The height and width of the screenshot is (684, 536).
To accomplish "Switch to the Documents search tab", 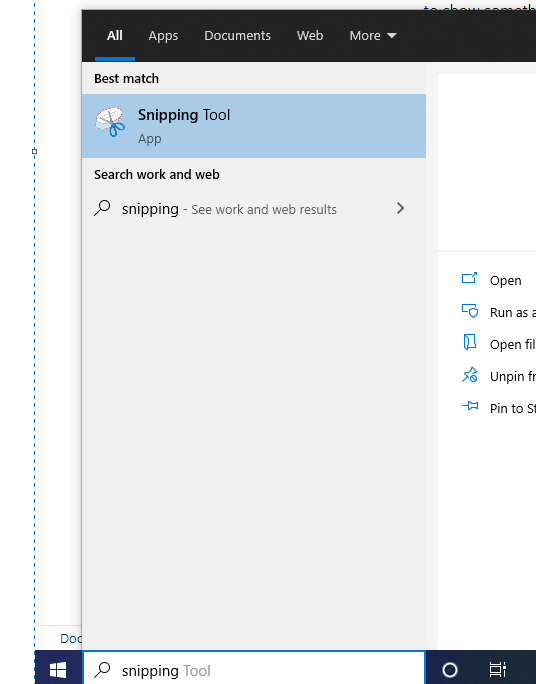I will (x=237, y=35).
